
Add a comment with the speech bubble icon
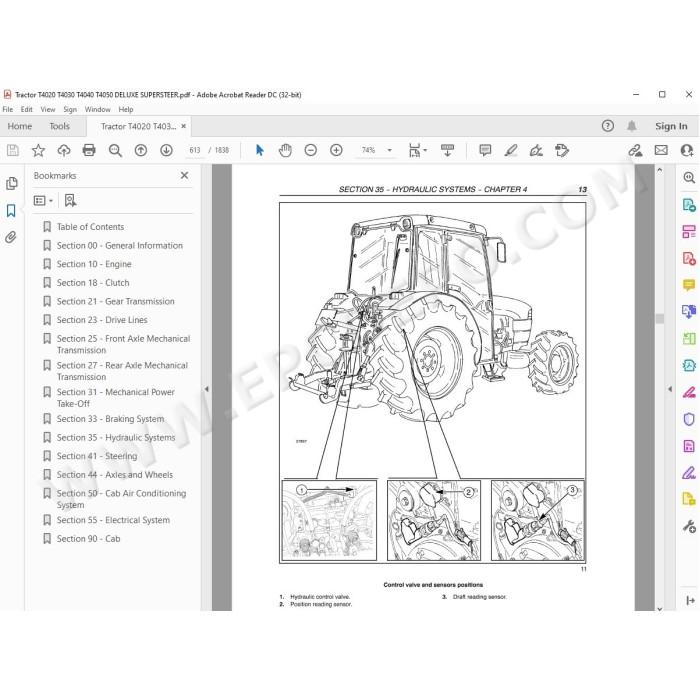[x=485, y=150]
